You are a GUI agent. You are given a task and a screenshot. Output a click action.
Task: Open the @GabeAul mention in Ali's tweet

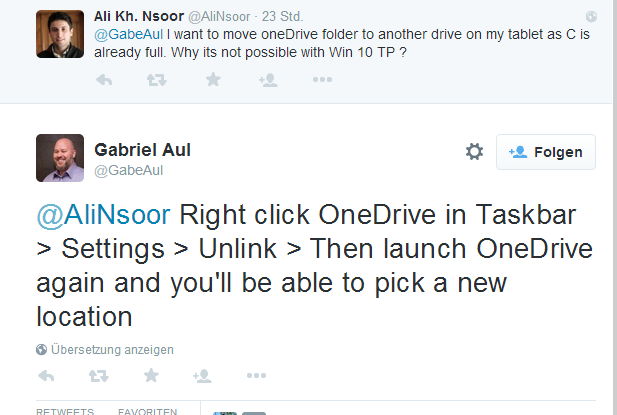coord(128,34)
